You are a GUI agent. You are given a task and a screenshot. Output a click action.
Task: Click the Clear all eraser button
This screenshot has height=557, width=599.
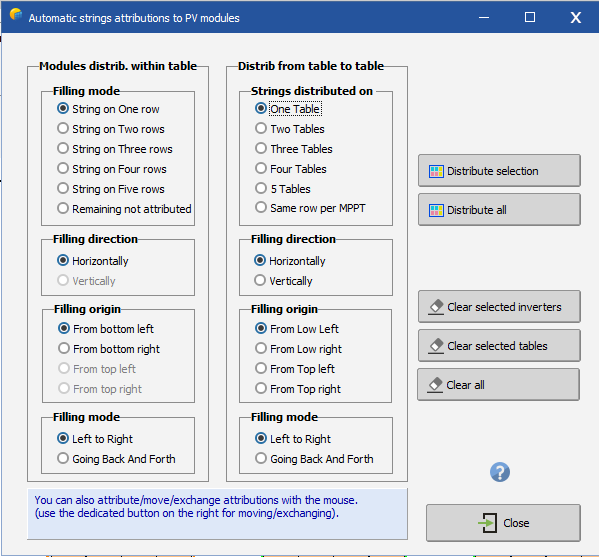499,385
